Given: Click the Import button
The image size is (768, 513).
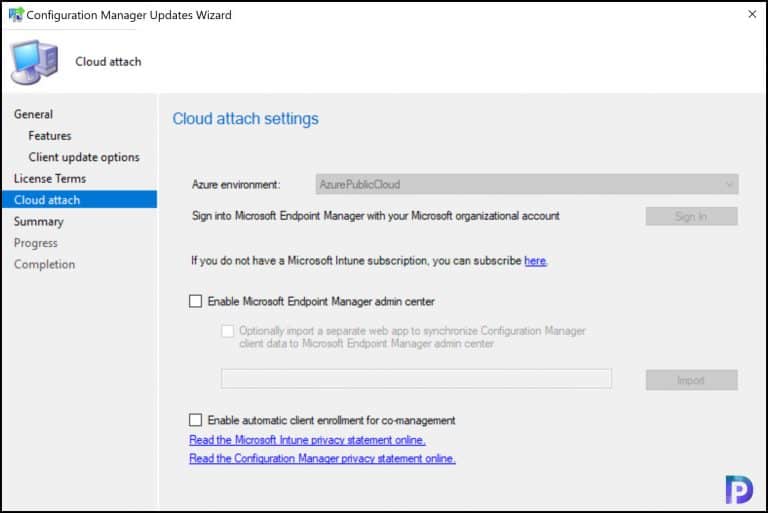Looking at the screenshot, I should click(x=691, y=380).
